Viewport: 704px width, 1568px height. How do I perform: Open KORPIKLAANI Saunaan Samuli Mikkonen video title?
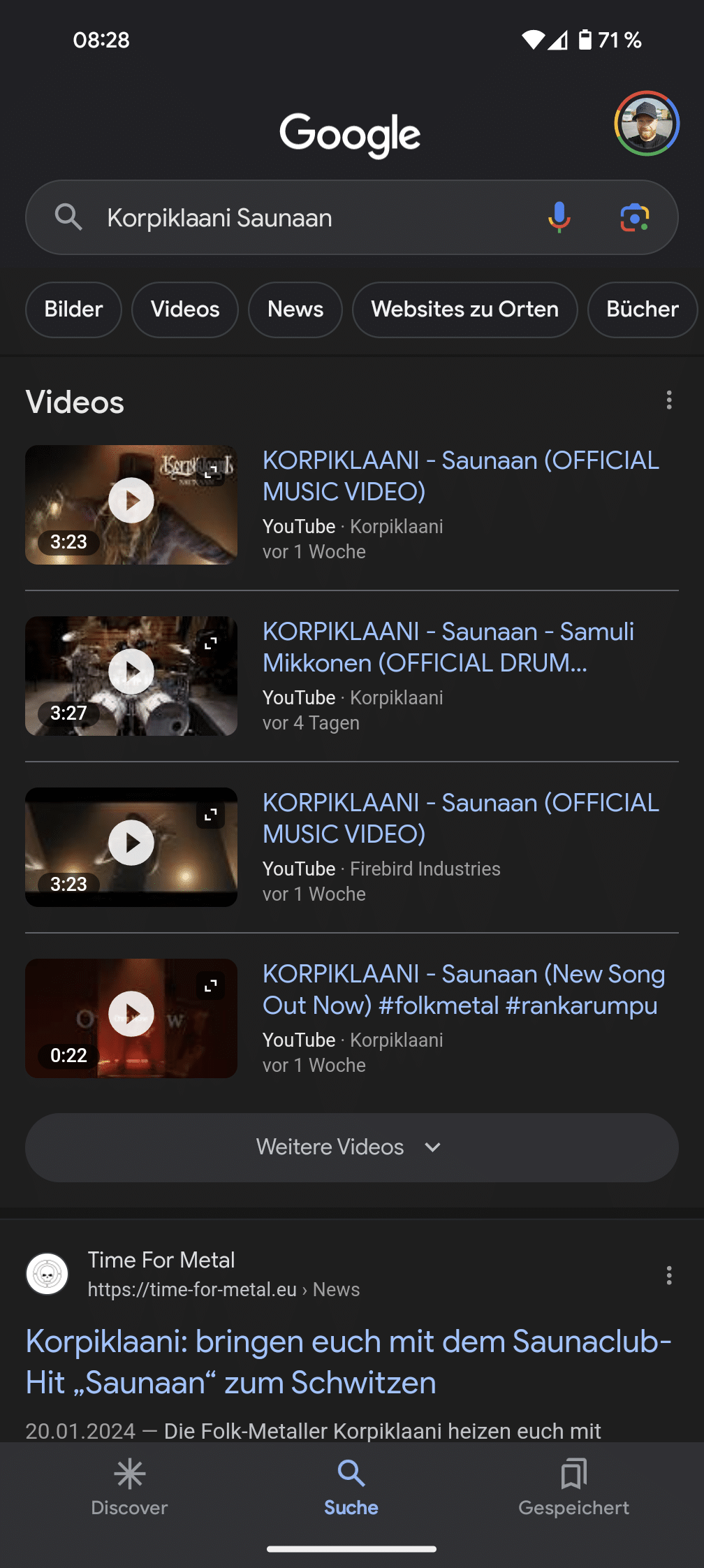coord(448,647)
